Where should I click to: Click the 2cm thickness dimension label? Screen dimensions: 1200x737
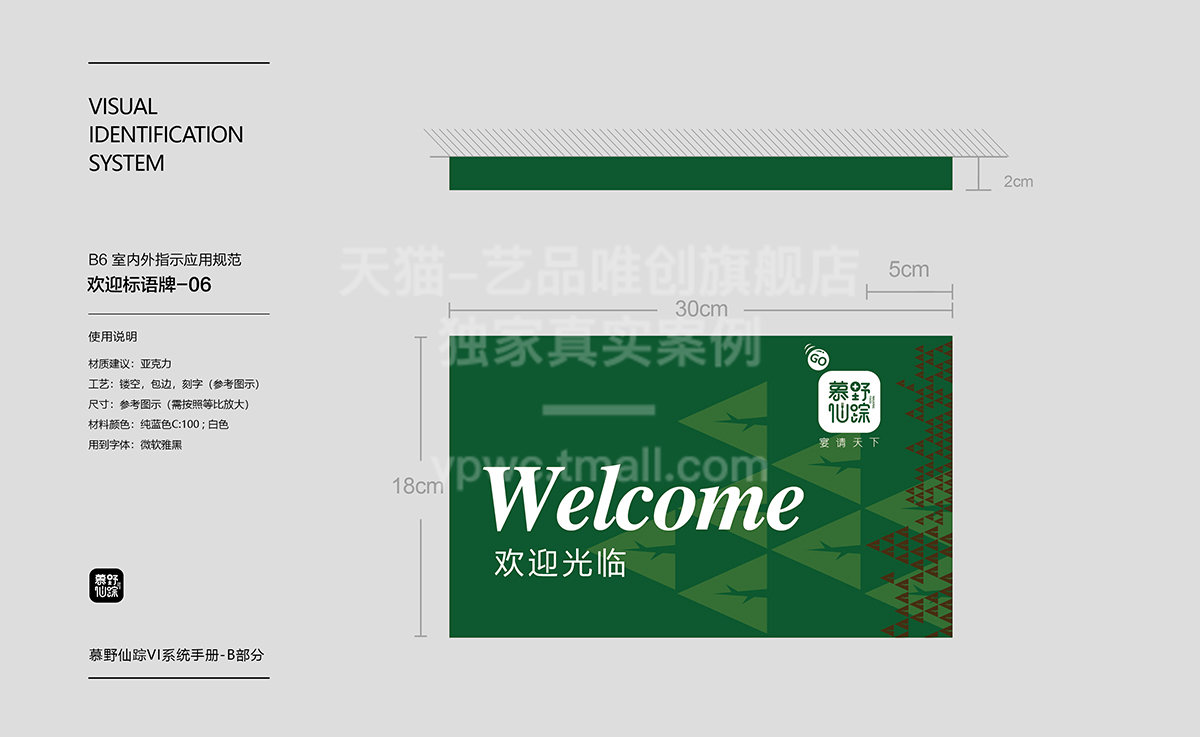pos(1018,181)
